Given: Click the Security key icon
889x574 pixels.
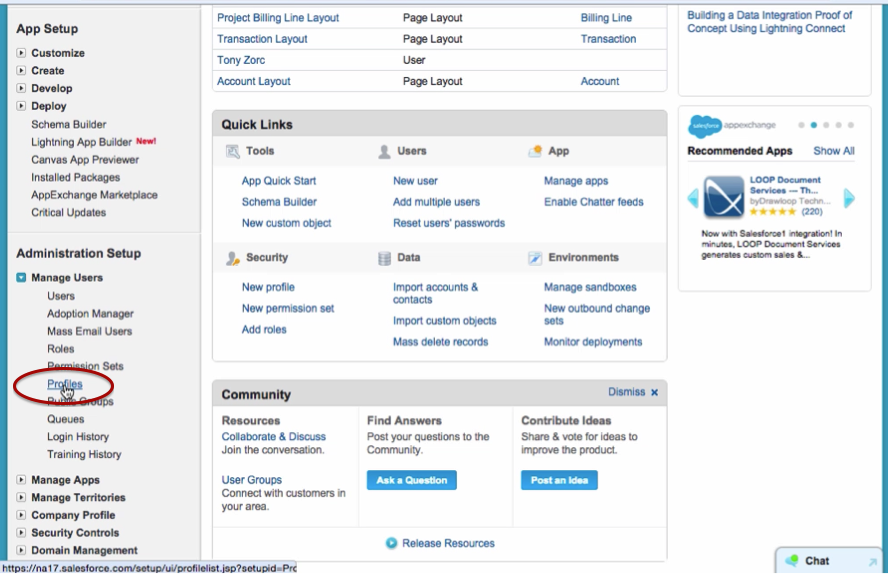Looking at the screenshot, I should 232,258.
